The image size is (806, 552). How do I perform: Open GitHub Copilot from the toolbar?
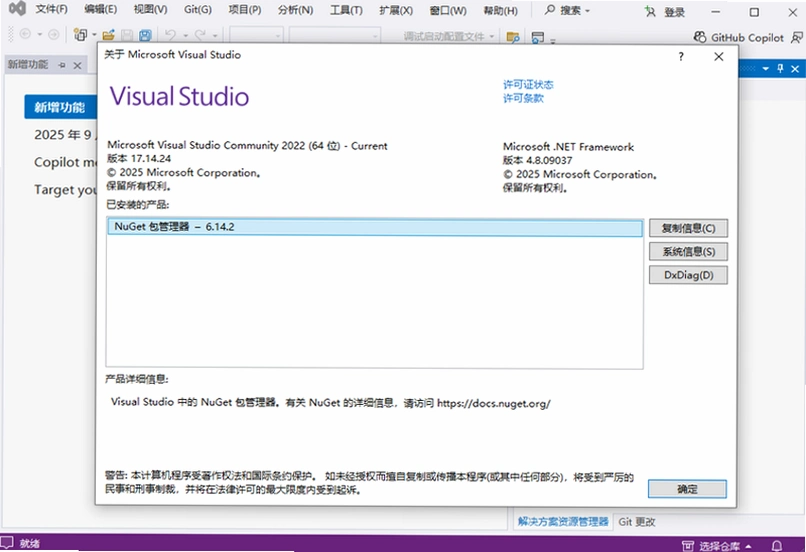(x=739, y=38)
